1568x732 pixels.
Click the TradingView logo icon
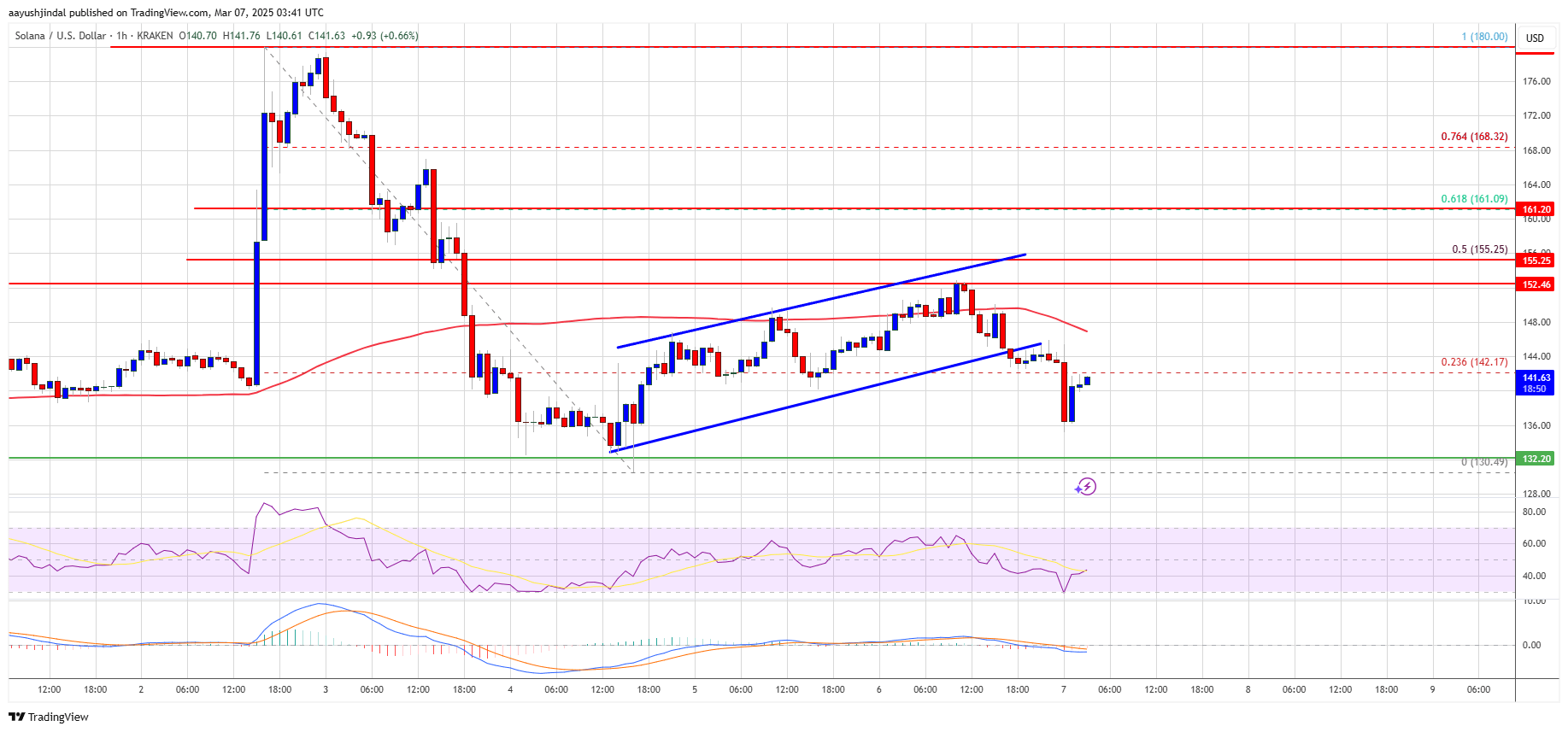17,717
